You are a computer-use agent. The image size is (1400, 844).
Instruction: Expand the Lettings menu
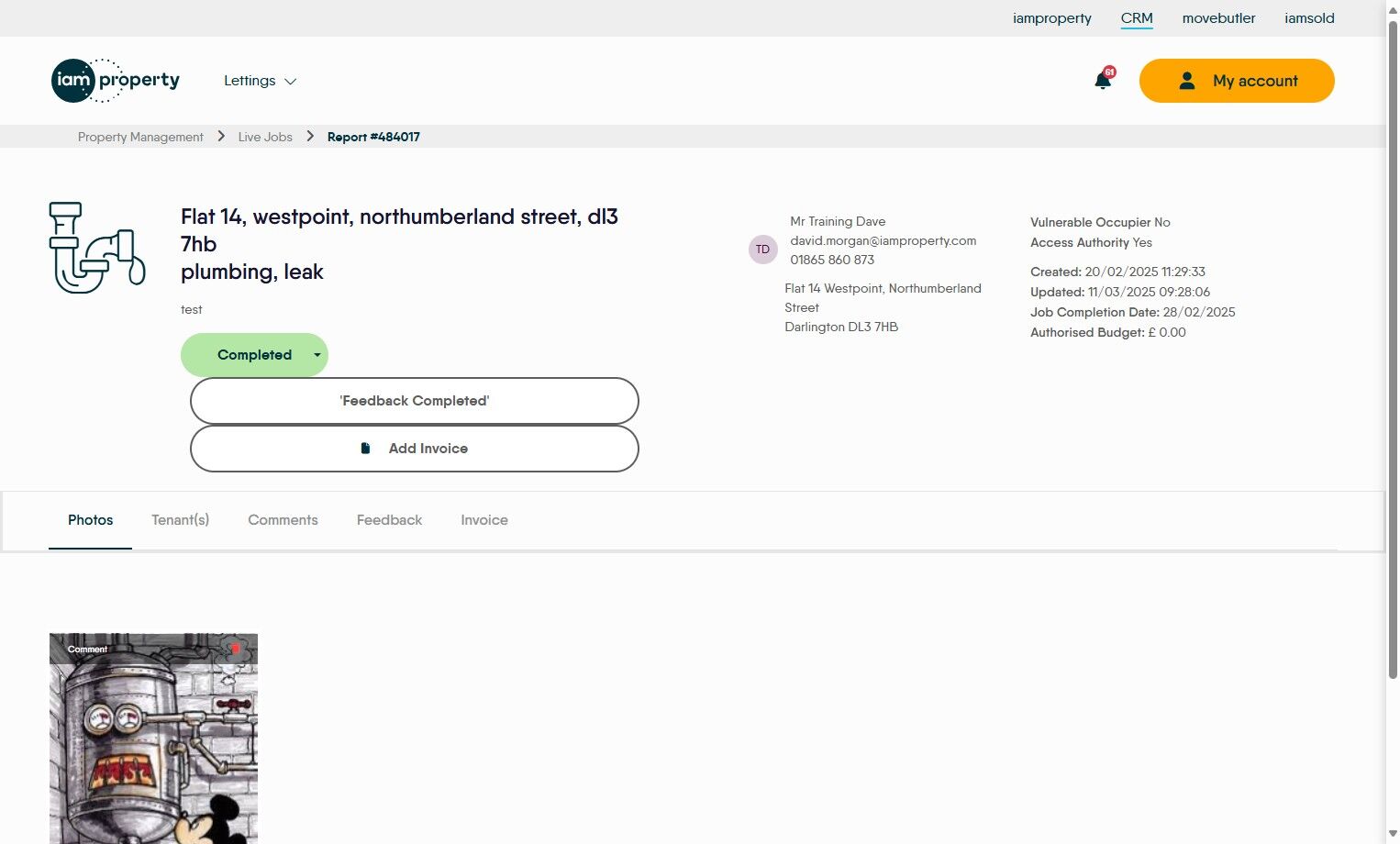(x=261, y=81)
